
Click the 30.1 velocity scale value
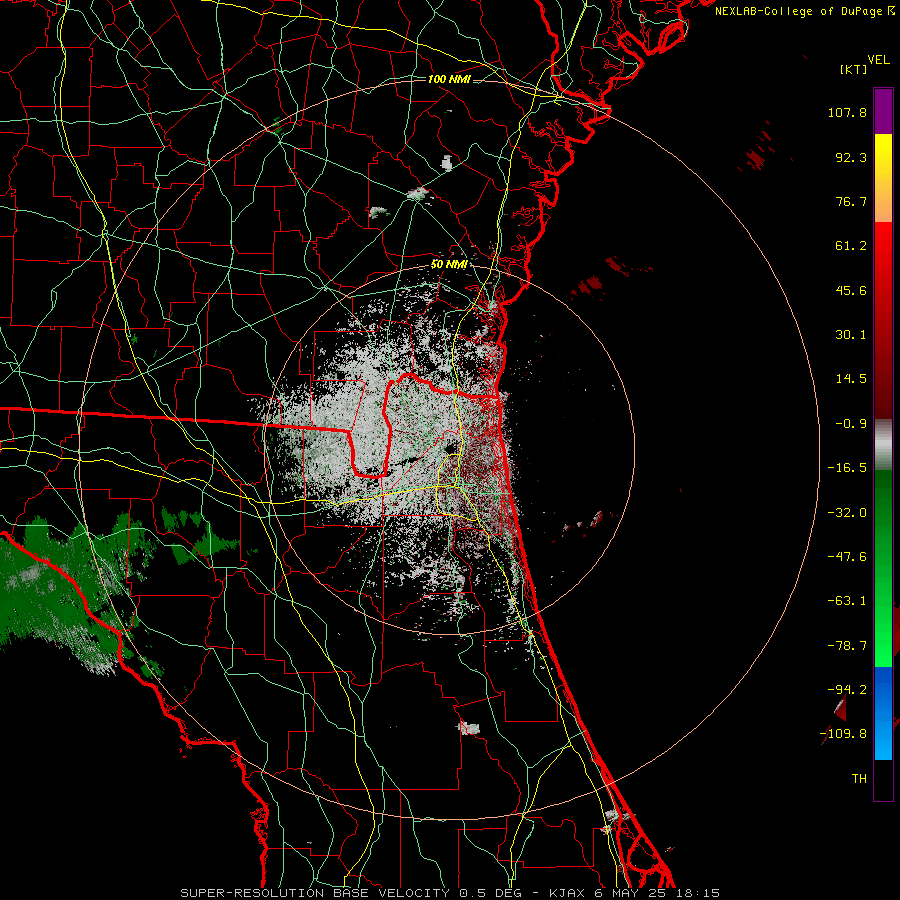(x=851, y=335)
